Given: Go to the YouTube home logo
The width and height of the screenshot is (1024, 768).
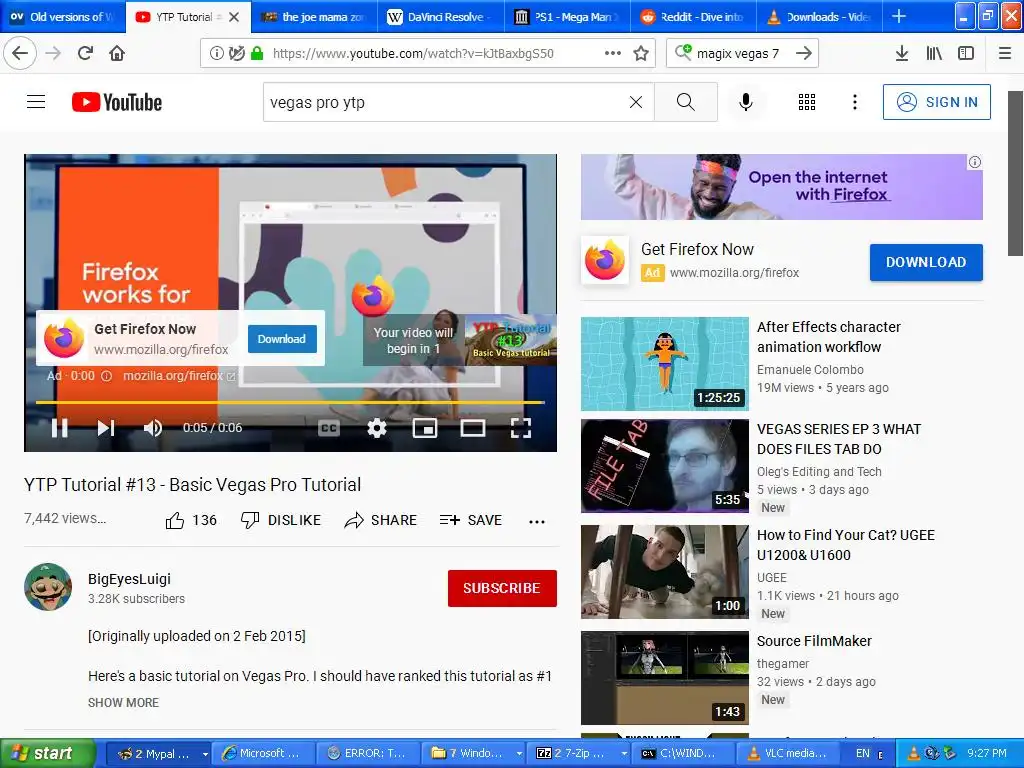Looking at the screenshot, I should pyautogui.click(x=117, y=102).
